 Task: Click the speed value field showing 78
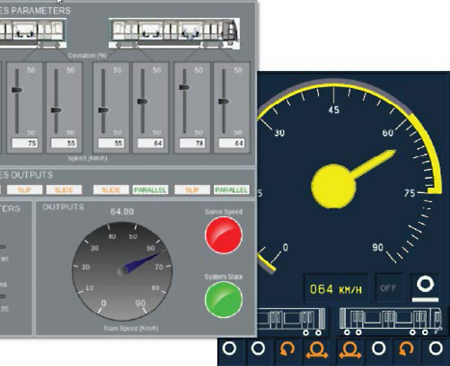coord(192,143)
